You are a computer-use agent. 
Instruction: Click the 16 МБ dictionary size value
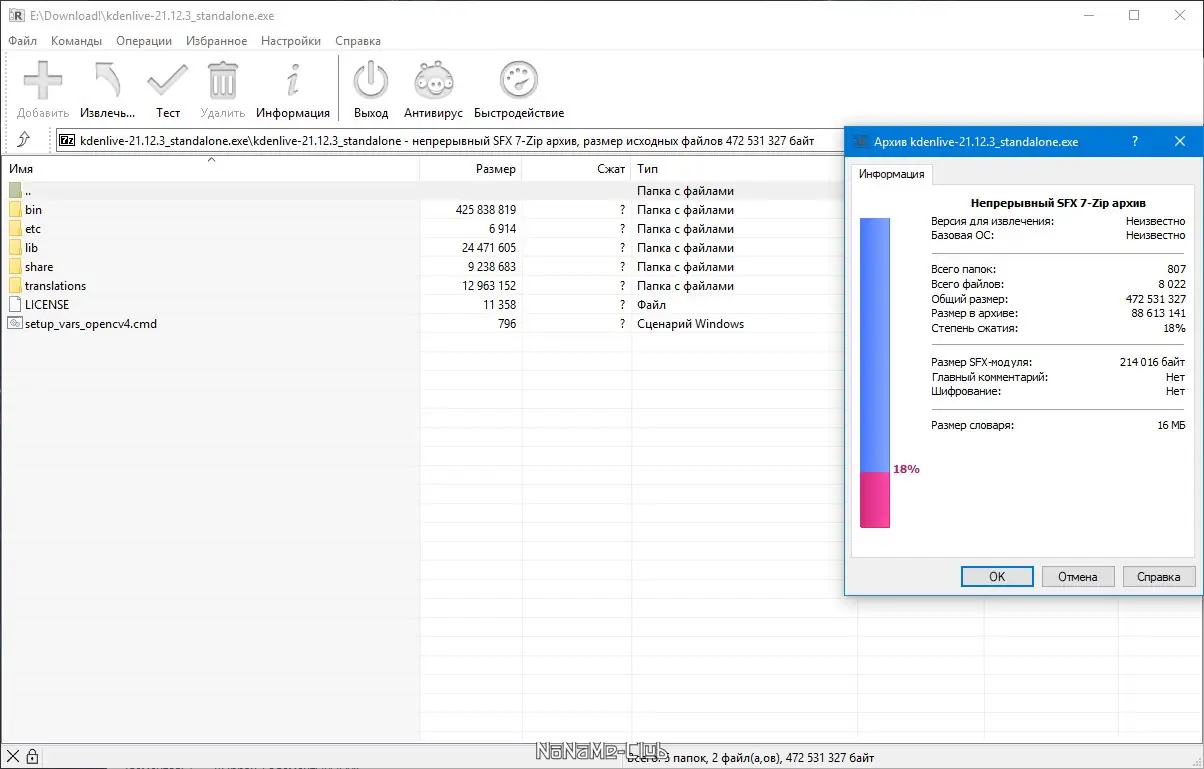[x=1171, y=425]
